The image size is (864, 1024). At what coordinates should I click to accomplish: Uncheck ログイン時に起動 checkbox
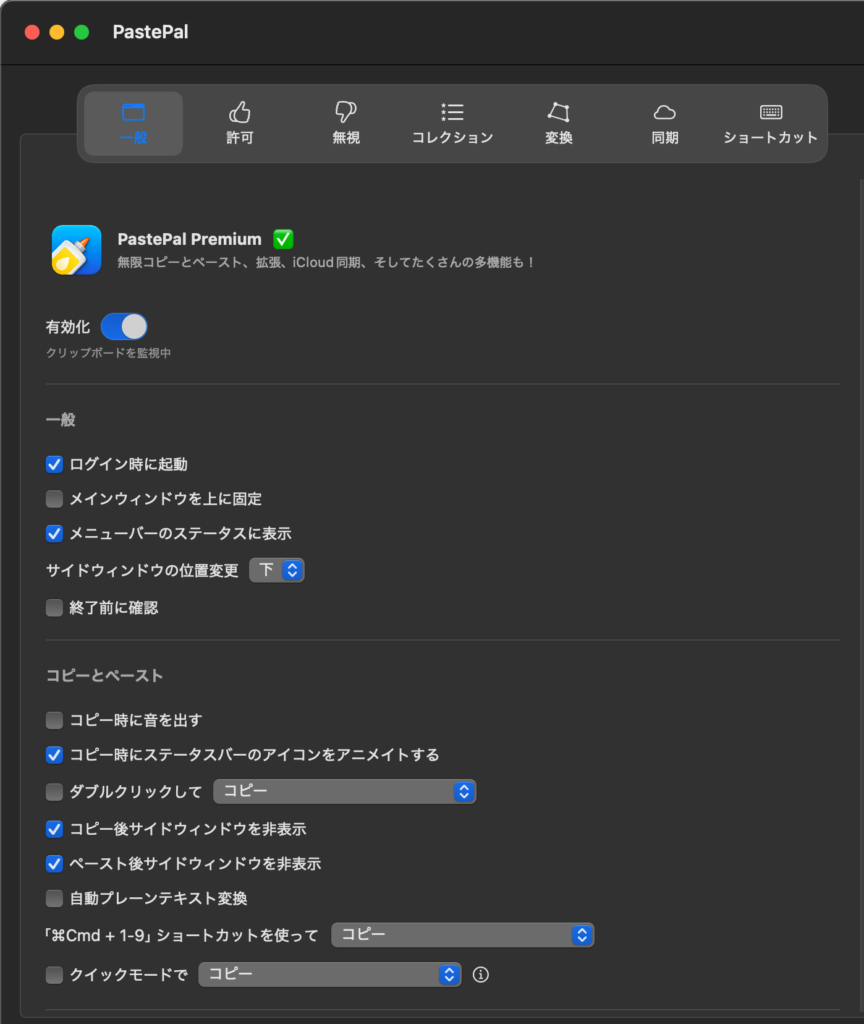tap(55, 464)
